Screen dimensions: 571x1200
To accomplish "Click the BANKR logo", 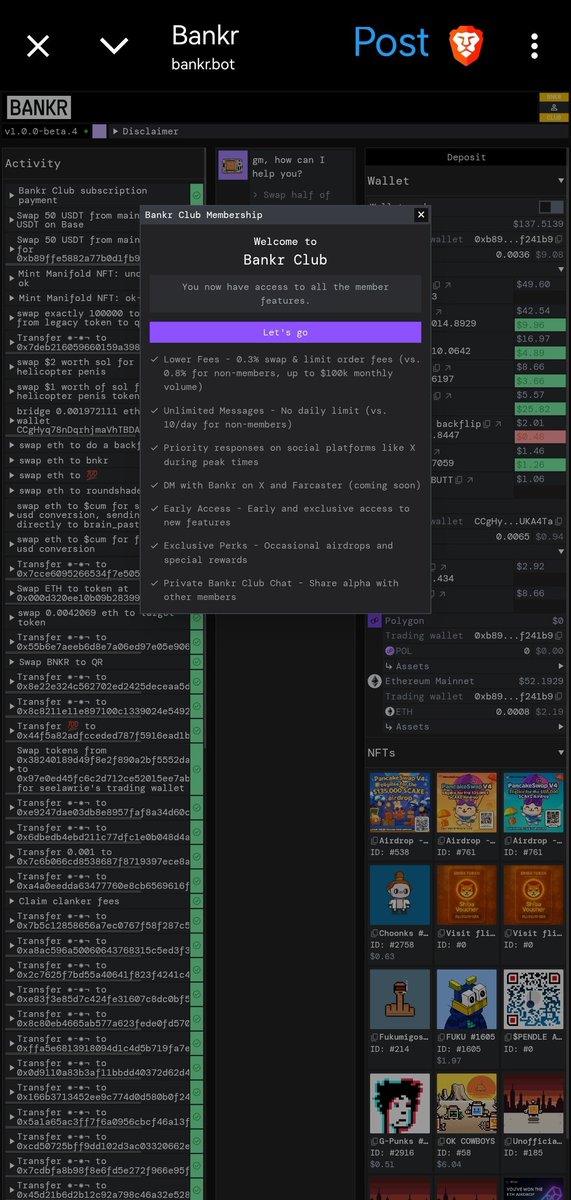I will (x=39, y=108).
